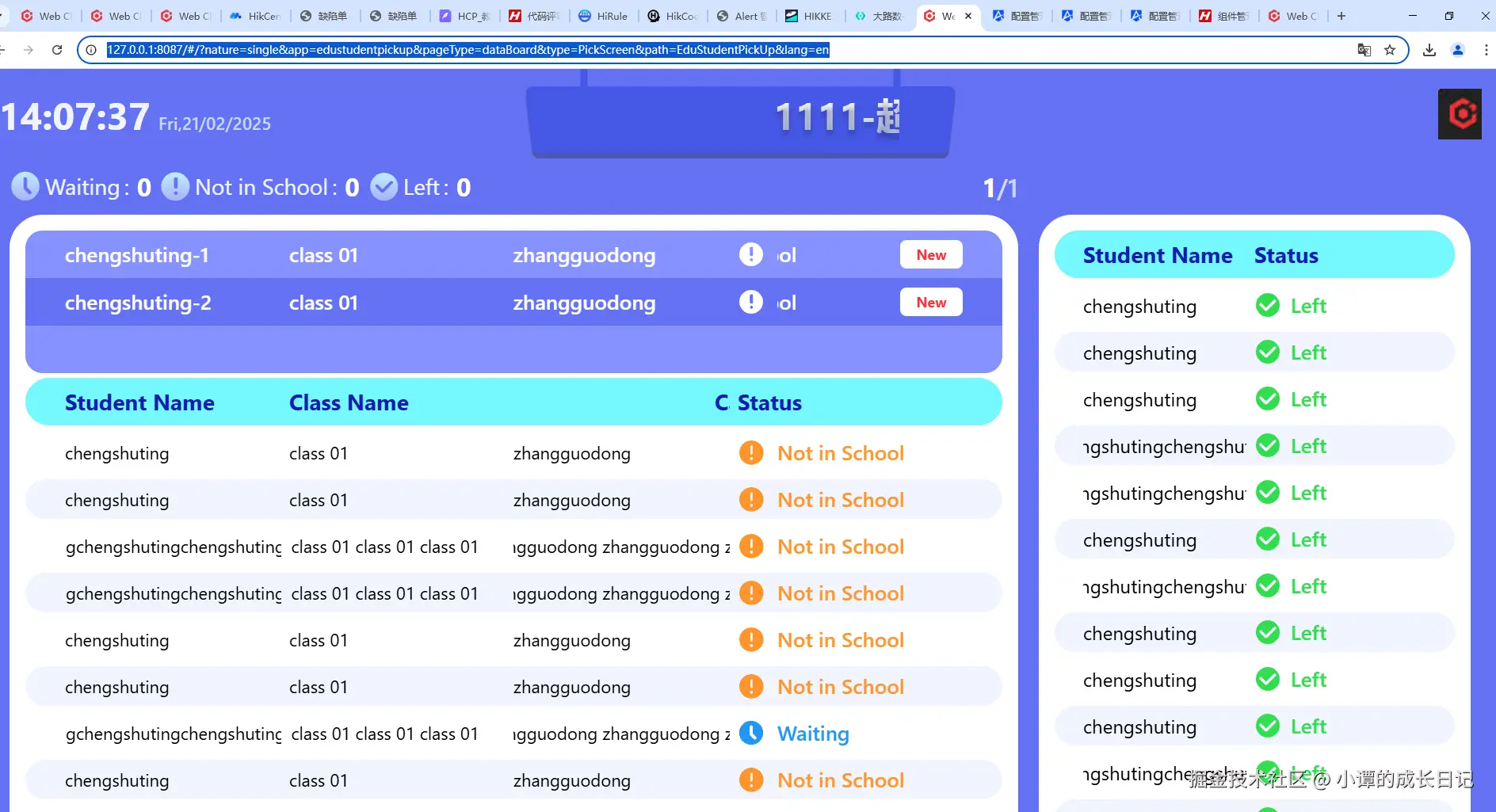Click the New badge on chengshuting-2 row
The image size is (1496, 812).
tap(931, 302)
